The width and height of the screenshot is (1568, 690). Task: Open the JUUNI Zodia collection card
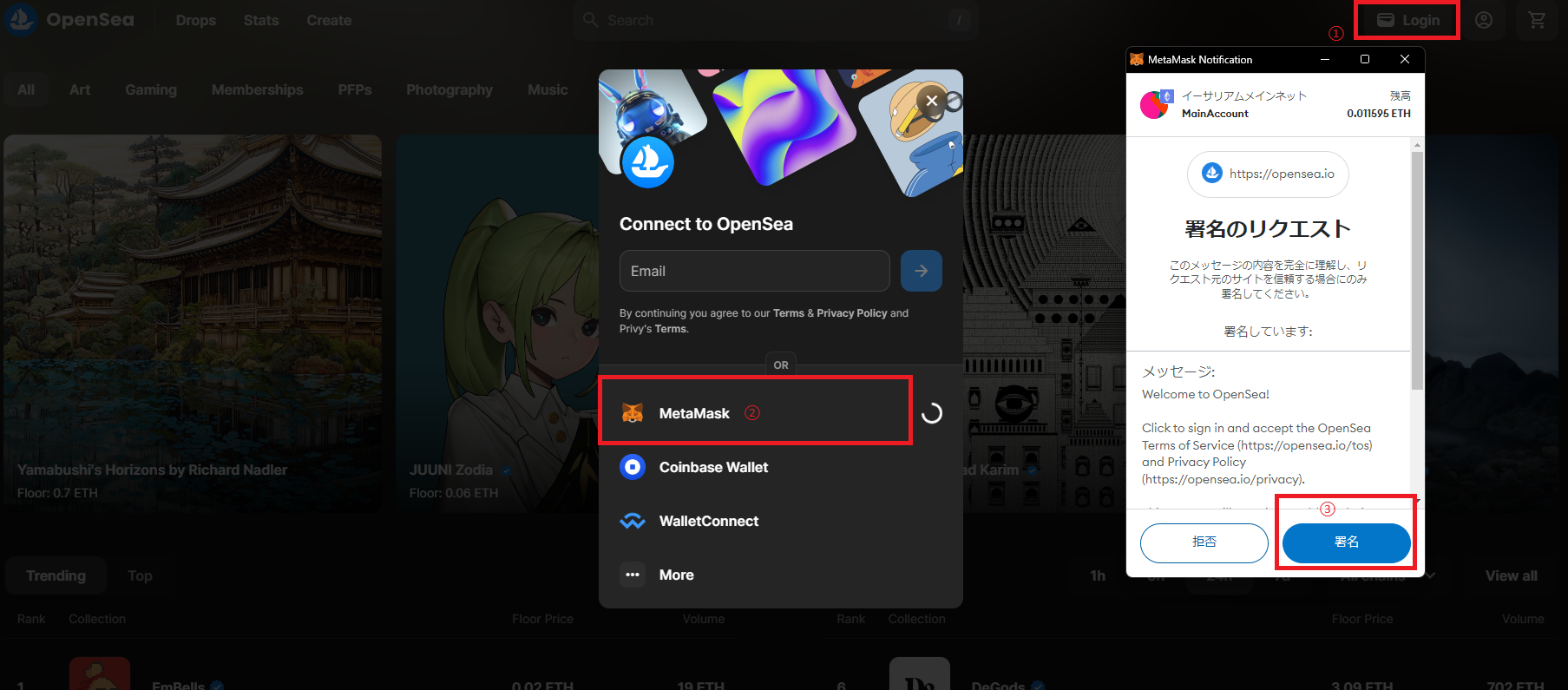tap(496, 323)
